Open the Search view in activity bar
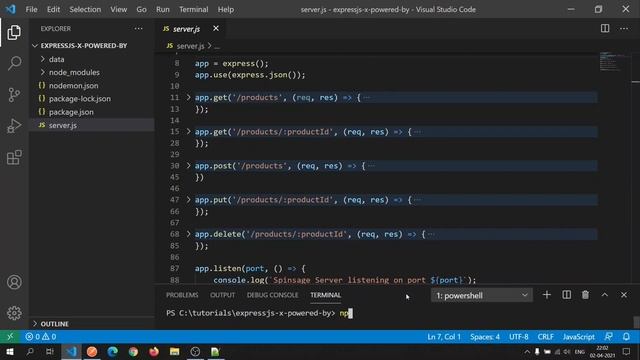 point(14,63)
